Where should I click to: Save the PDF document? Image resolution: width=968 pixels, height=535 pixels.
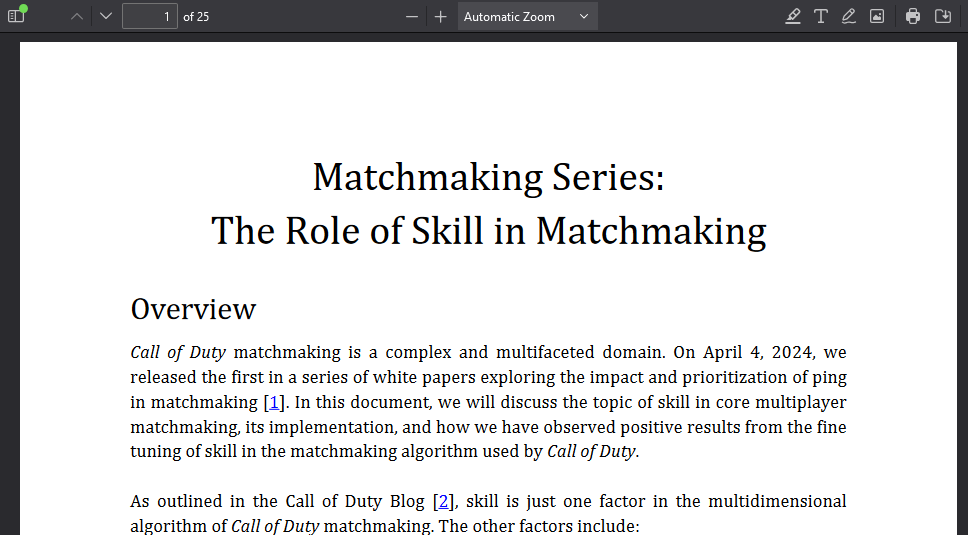[942, 16]
